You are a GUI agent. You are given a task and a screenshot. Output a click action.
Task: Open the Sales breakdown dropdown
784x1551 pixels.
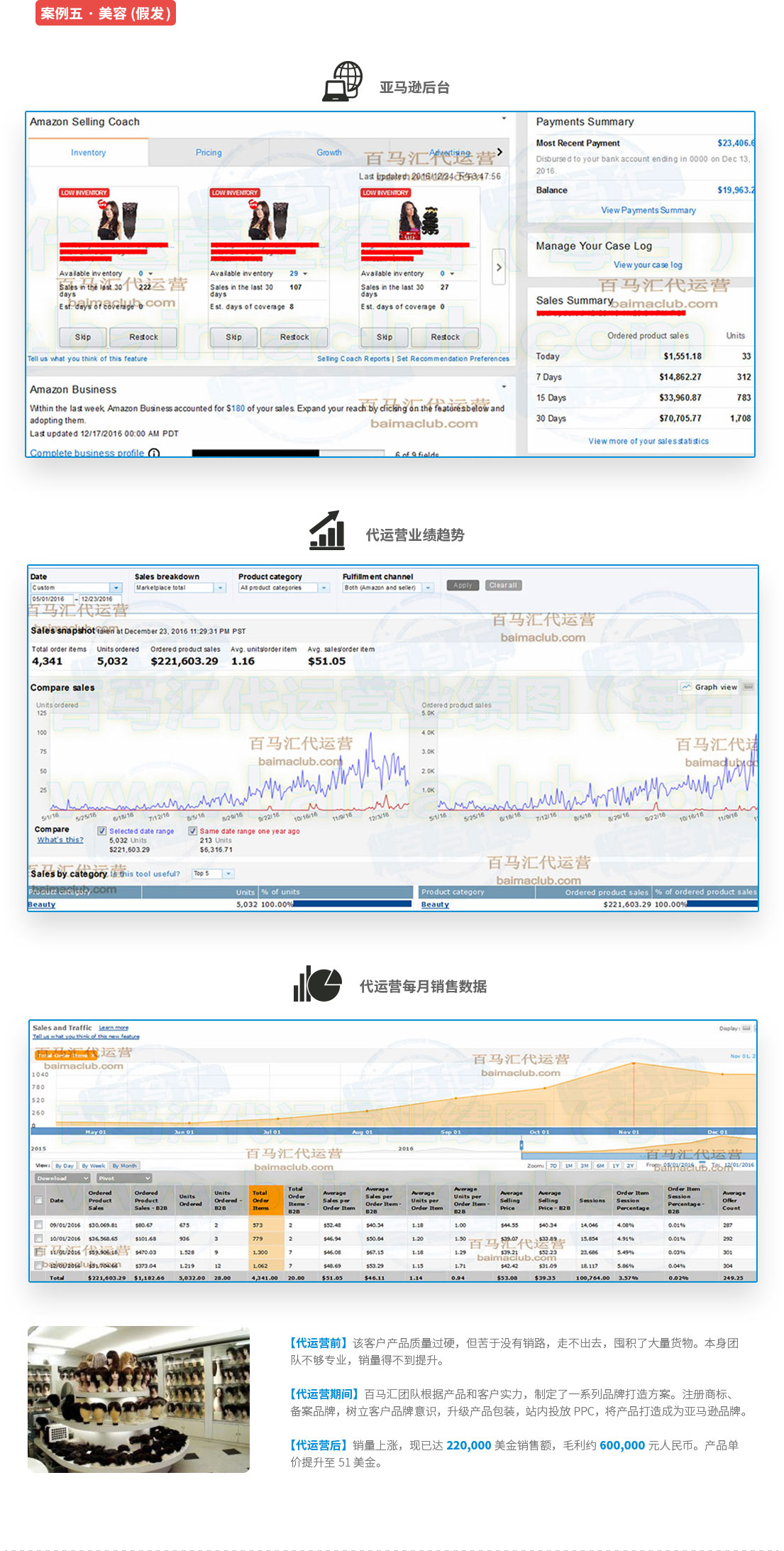point(221,588)
